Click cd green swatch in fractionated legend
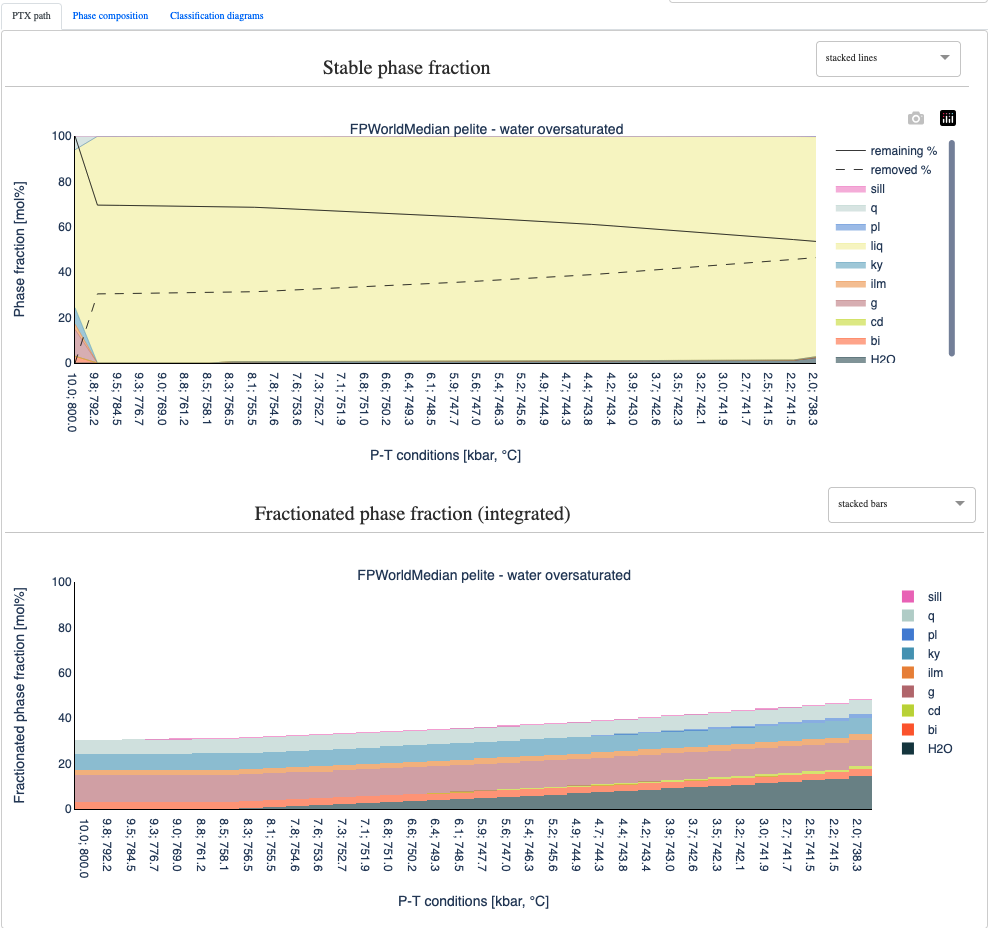This screenshot has height=928, width=990. click(x=908, y=711)
